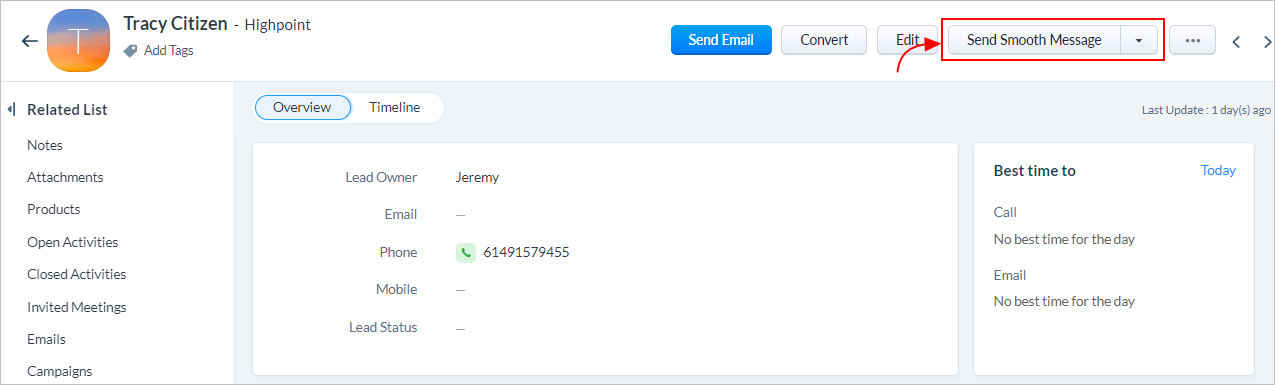Screen dimensions: 1275x385
Task: Collapse the Related List sidebar
Action: click(11, 109)
